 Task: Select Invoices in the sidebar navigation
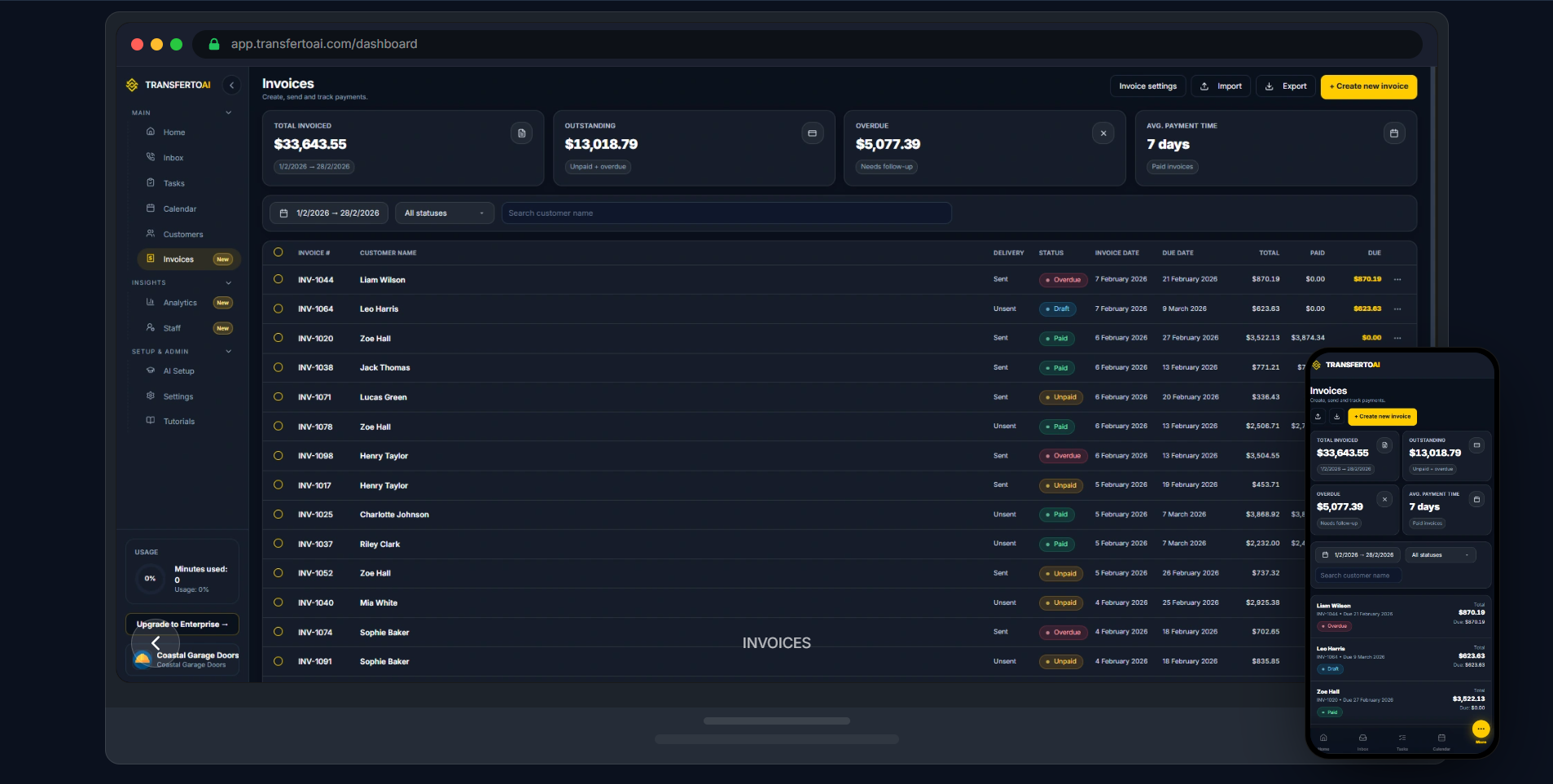[x=178, y=259]
